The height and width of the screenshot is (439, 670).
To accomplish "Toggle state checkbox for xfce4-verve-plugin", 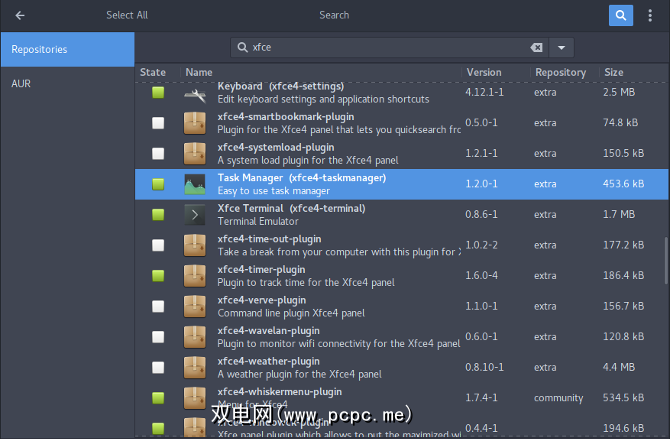I will (x=158, y=306).
